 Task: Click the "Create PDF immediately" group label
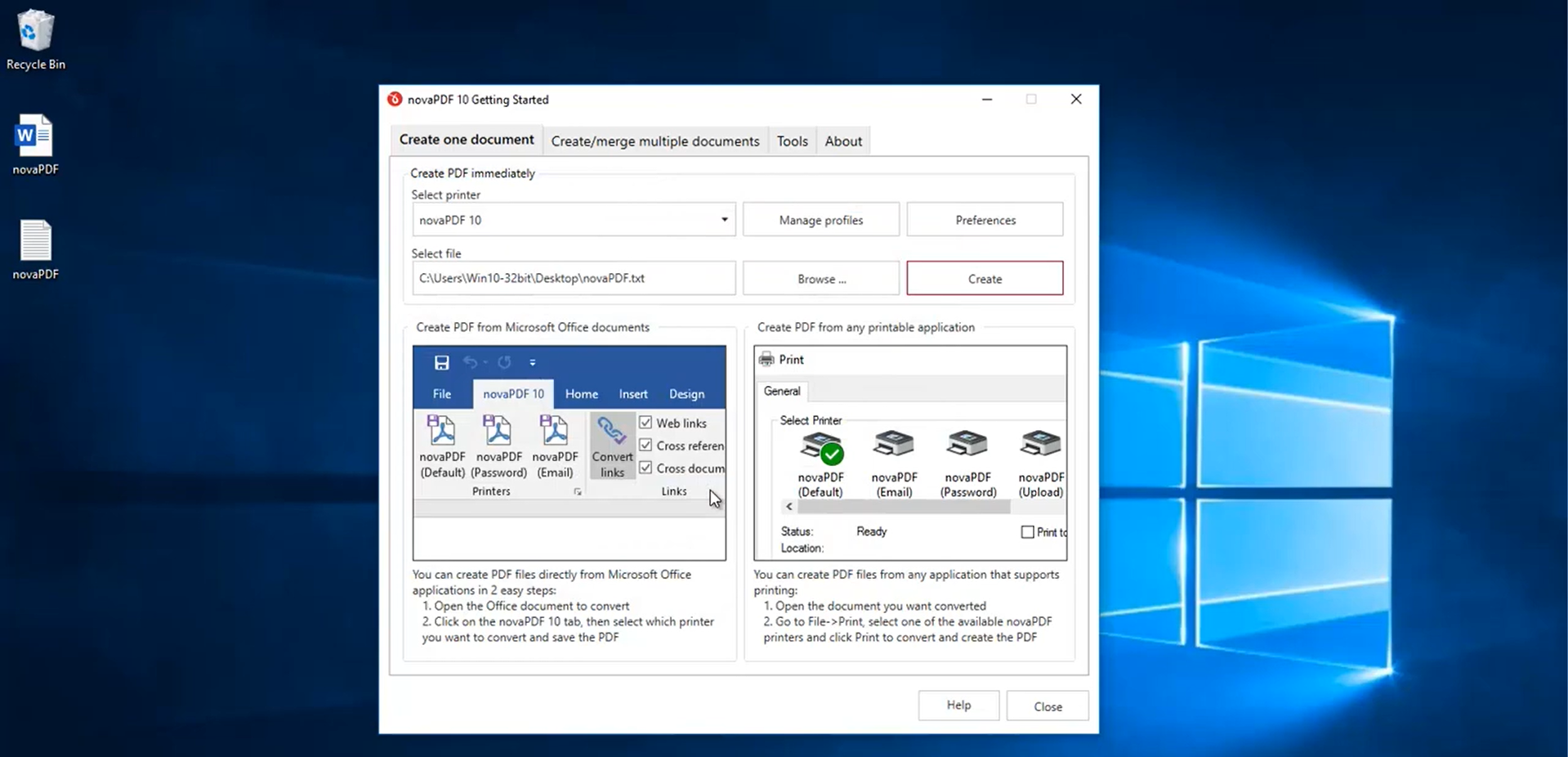473,173
